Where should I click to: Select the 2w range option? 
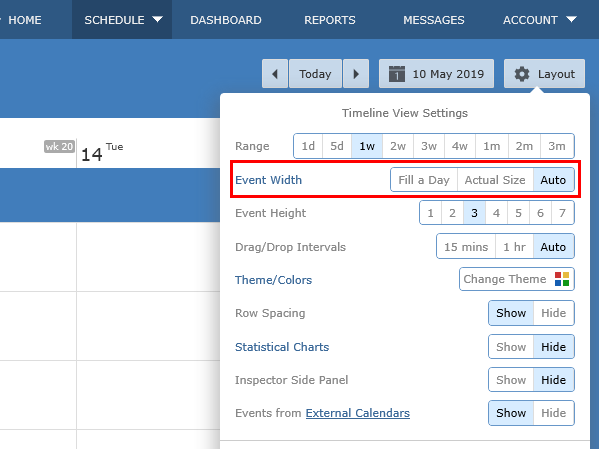coord(398,146)
